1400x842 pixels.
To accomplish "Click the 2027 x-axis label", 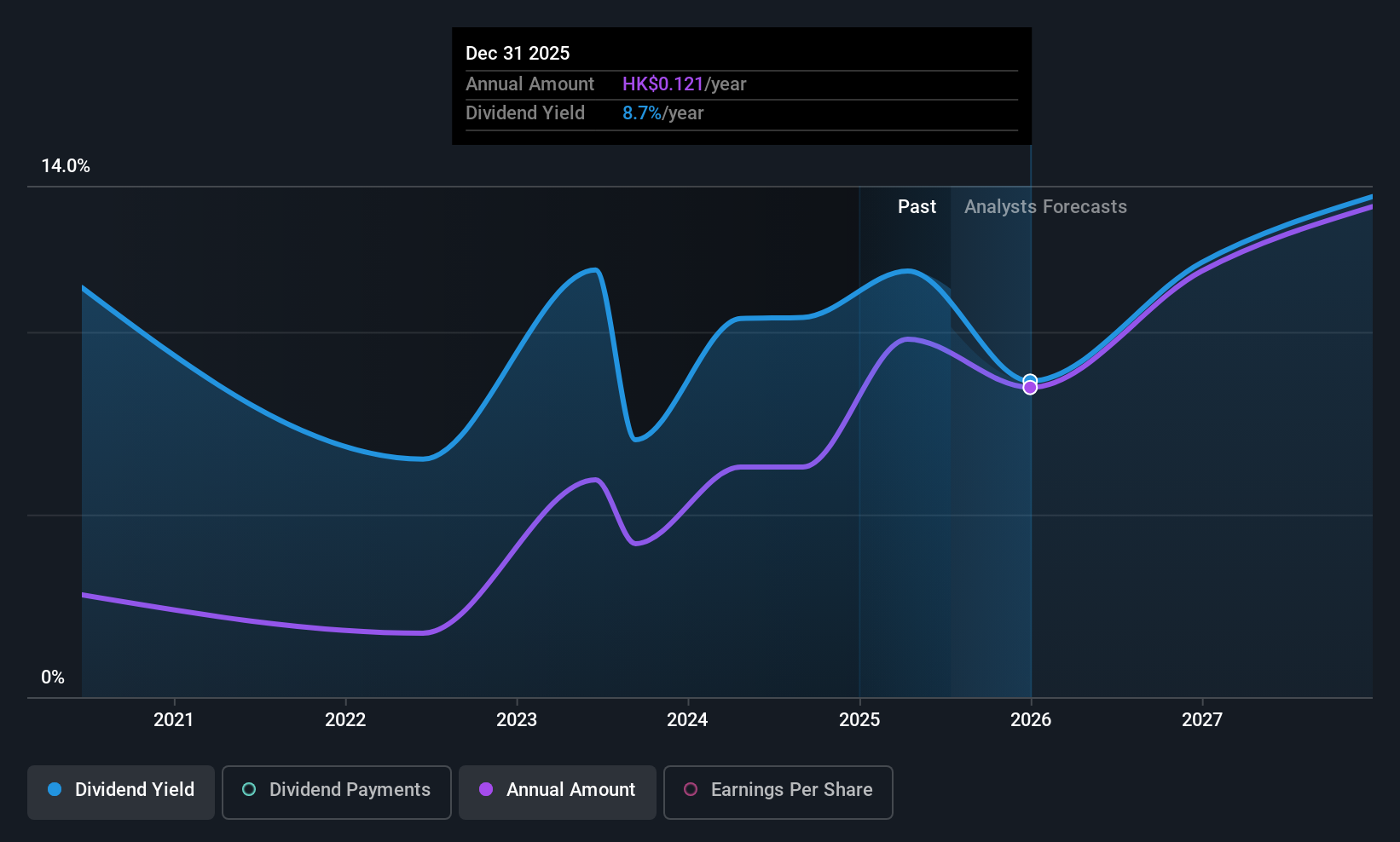I will (x=1202, y=720).
